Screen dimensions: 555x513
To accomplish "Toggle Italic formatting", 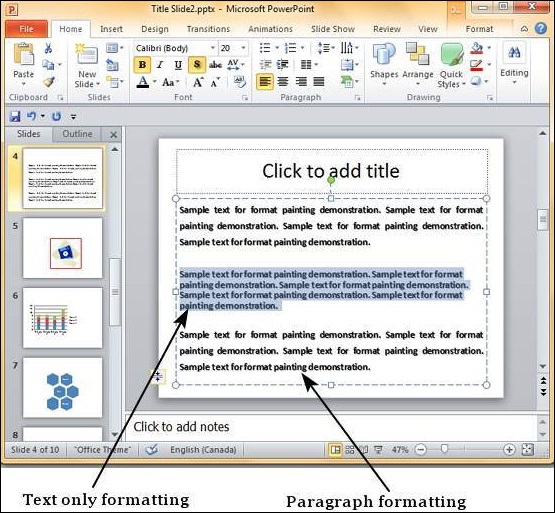I will [x=160, y=65].
